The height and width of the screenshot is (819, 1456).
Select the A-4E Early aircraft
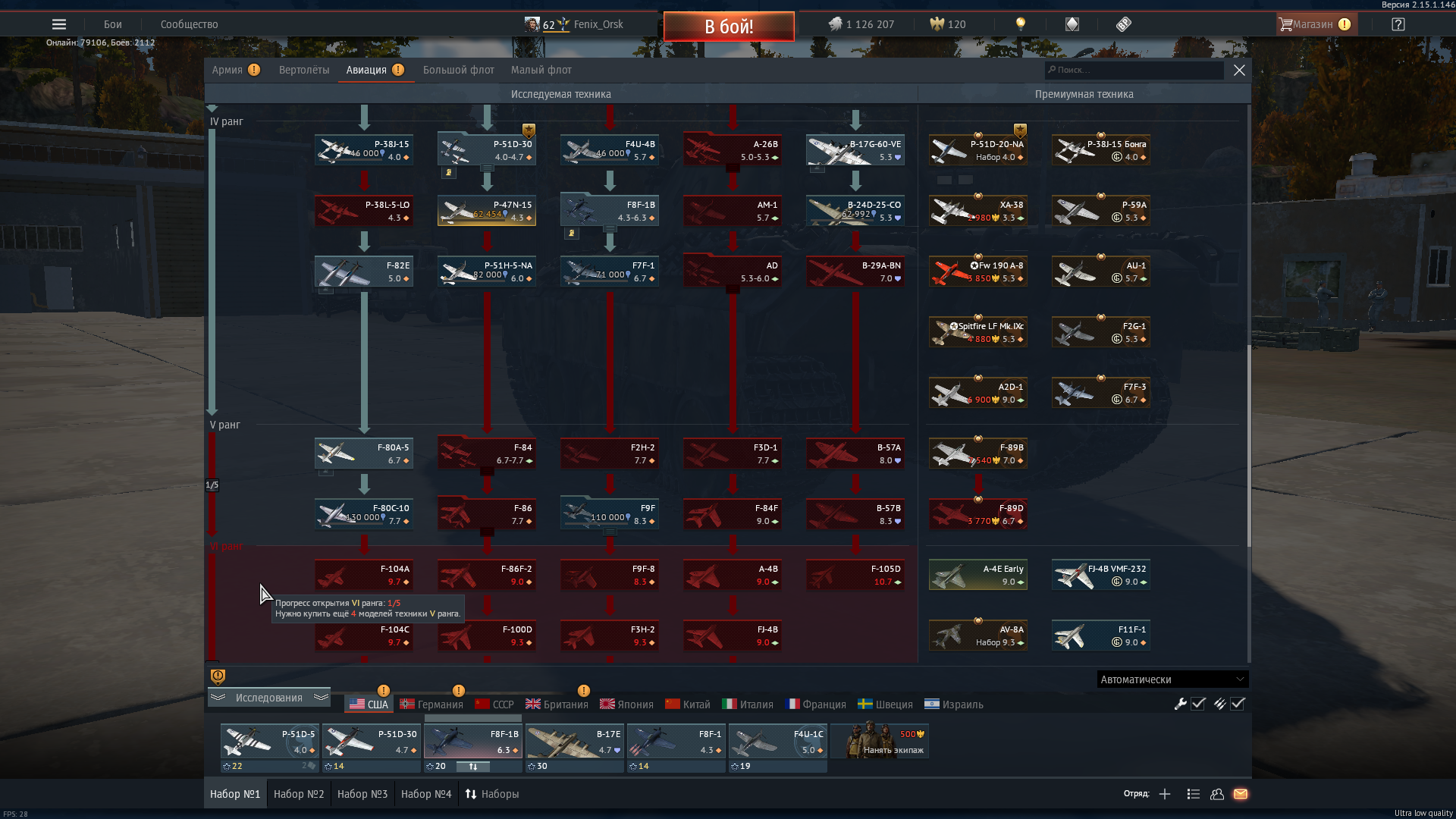[x=978, y=575]
